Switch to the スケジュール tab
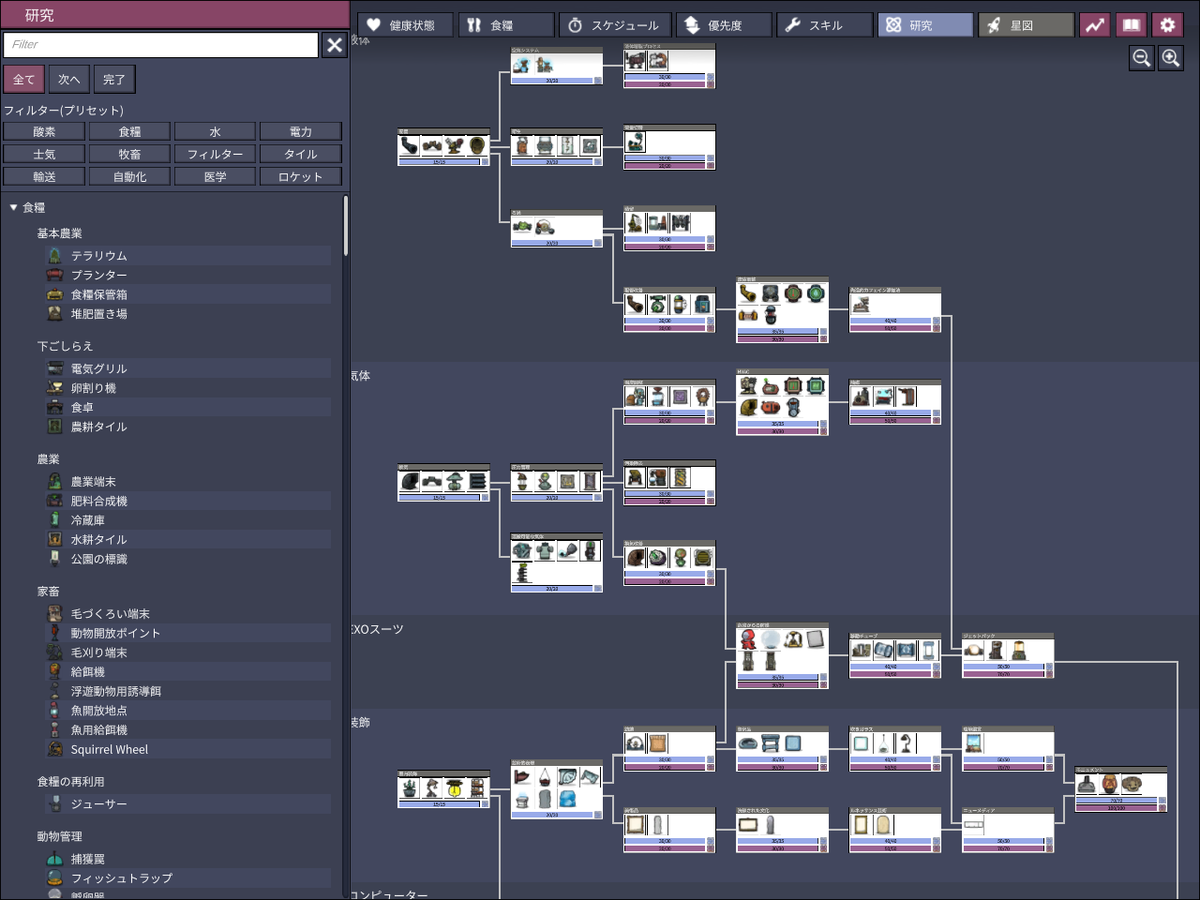The height and width of the screenshot is (900, 1200). click(615, 25)
